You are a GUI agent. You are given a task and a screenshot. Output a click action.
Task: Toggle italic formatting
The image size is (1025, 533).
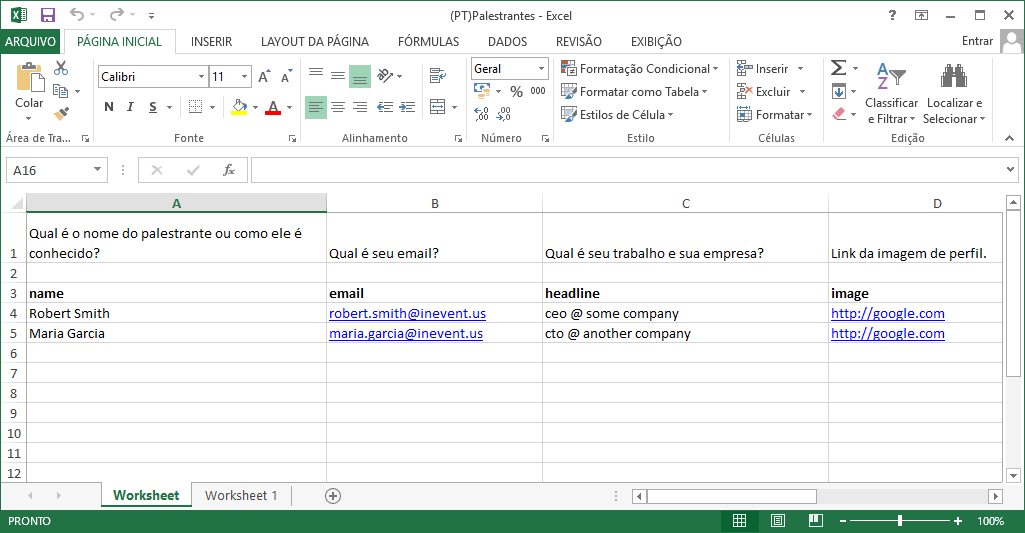pyautogui.click(x=130, y=107)
